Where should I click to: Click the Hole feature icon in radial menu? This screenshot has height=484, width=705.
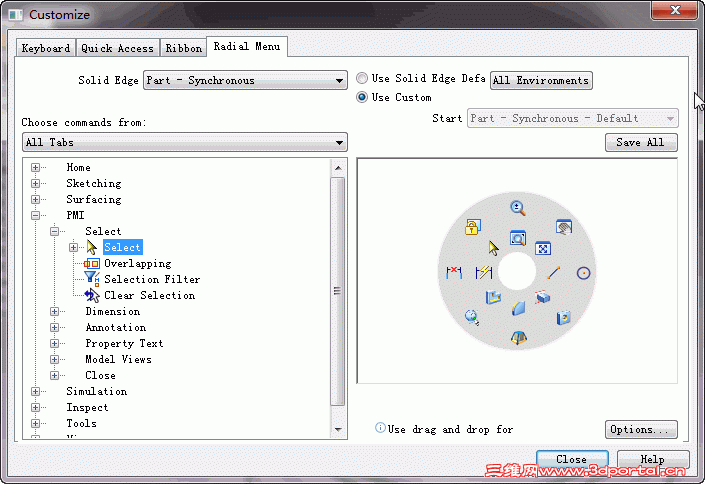(563, 318)
